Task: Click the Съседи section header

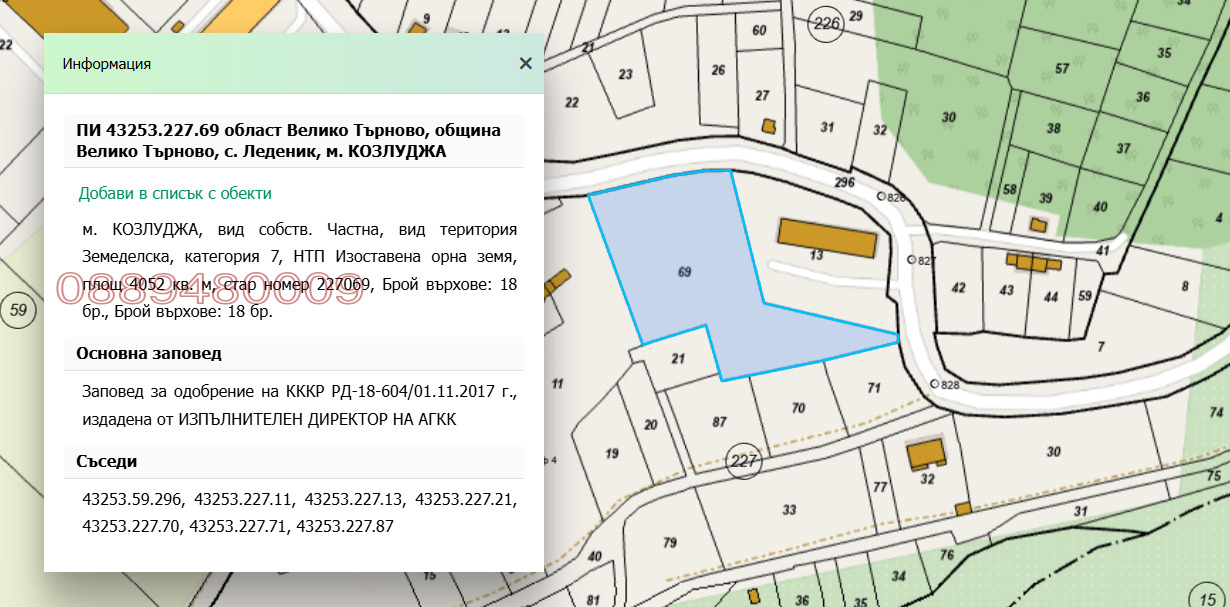Action: tap(107, 461)
